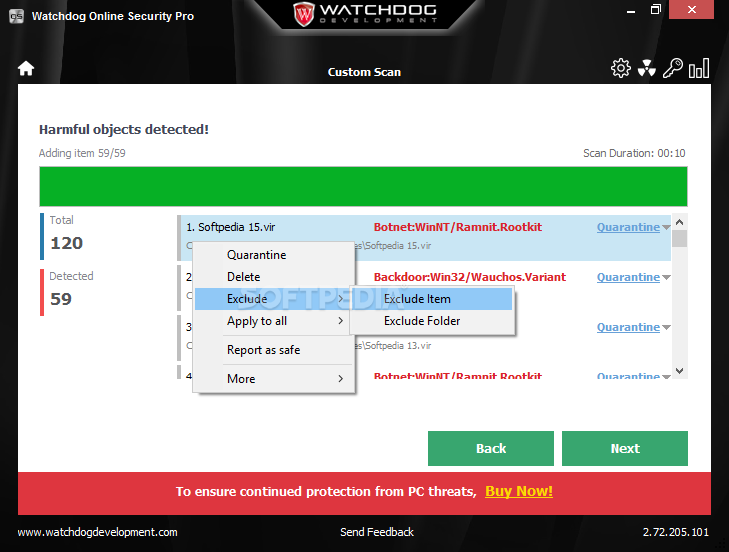The image size is (729, 552).
Task: Click scrollbar up arrow in results list
Action: pyautogui.click(x=679, y=222)
